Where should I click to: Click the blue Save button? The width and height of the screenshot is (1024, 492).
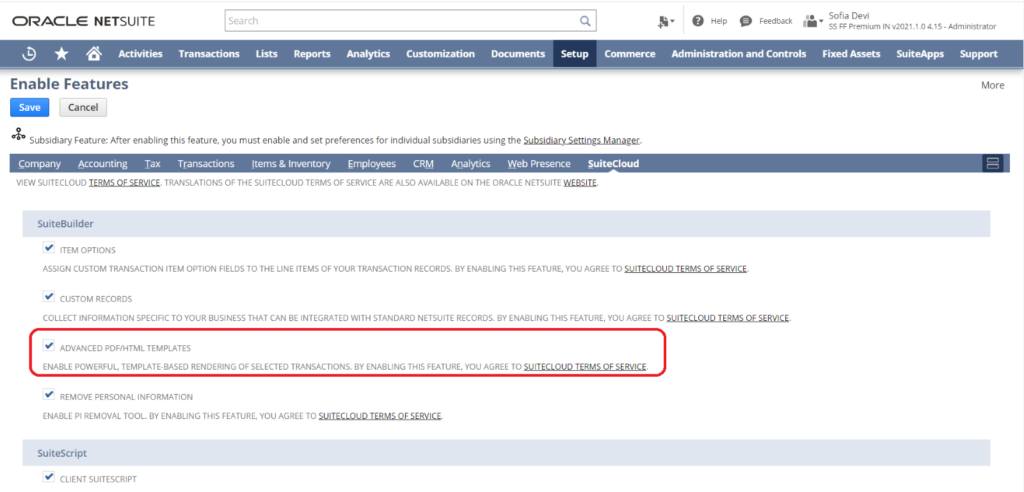click(x=29, y=107)
